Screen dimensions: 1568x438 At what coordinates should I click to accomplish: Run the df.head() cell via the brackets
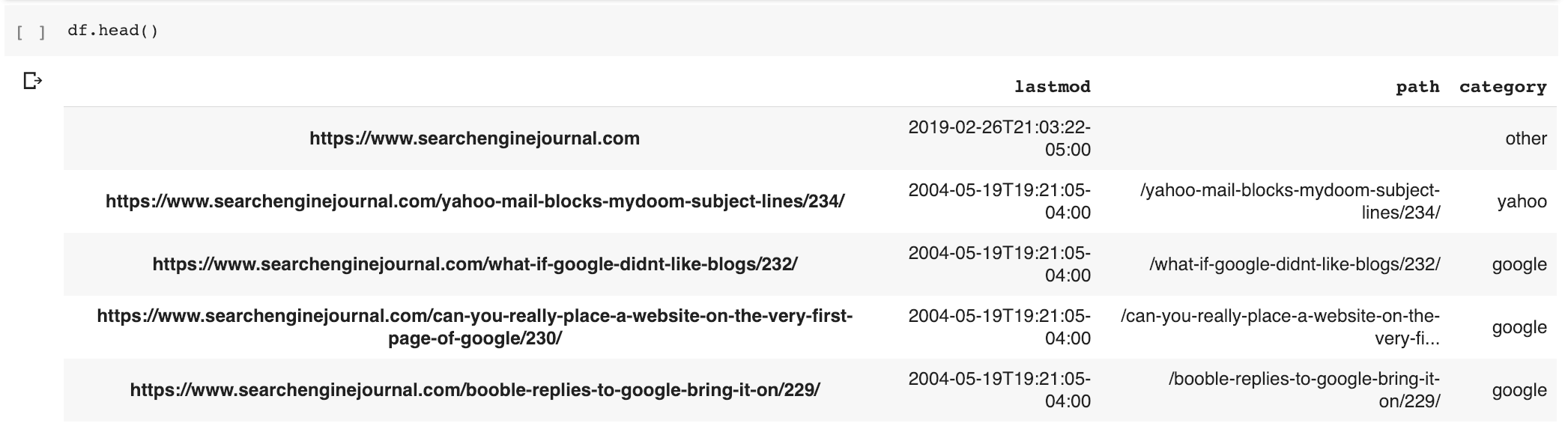(x=31, y=32)
